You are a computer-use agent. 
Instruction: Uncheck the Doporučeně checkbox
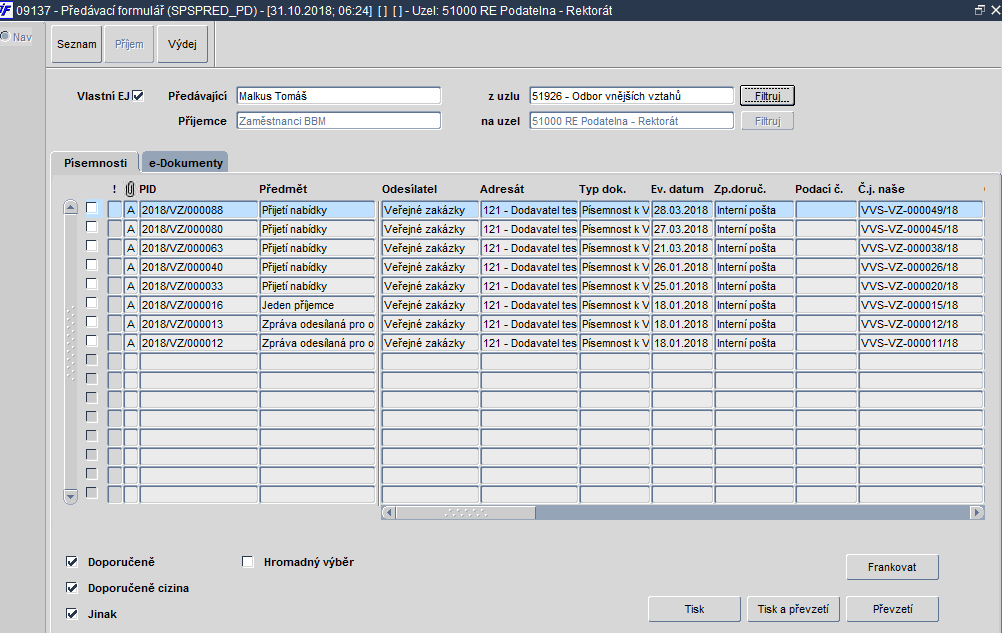[x=72, y=562]
